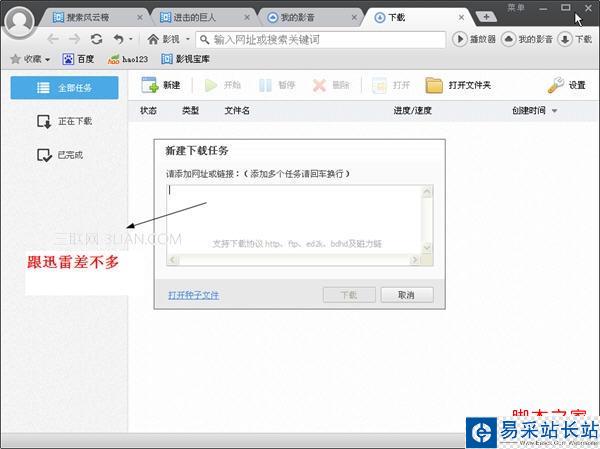Open the 播放器 player button
Image resolution: width=600 pixels, height=449 pixels.
tap(474, 39)
